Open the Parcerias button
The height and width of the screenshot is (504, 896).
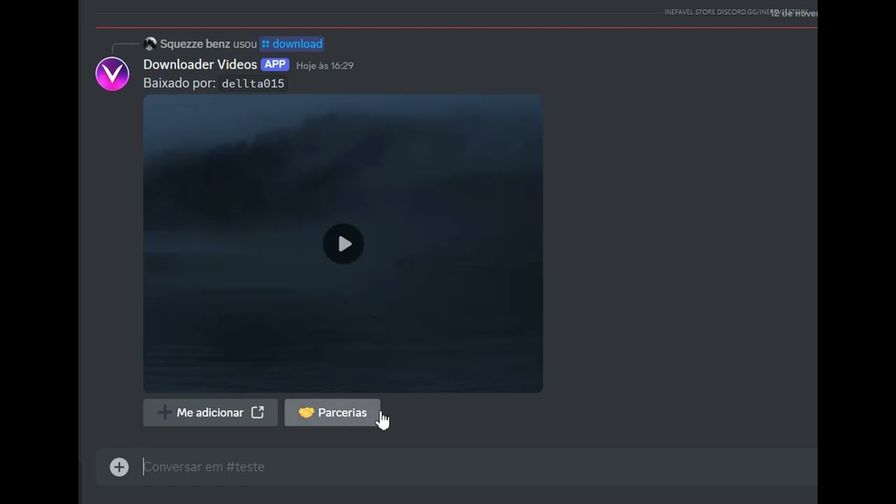coord(332,412)
